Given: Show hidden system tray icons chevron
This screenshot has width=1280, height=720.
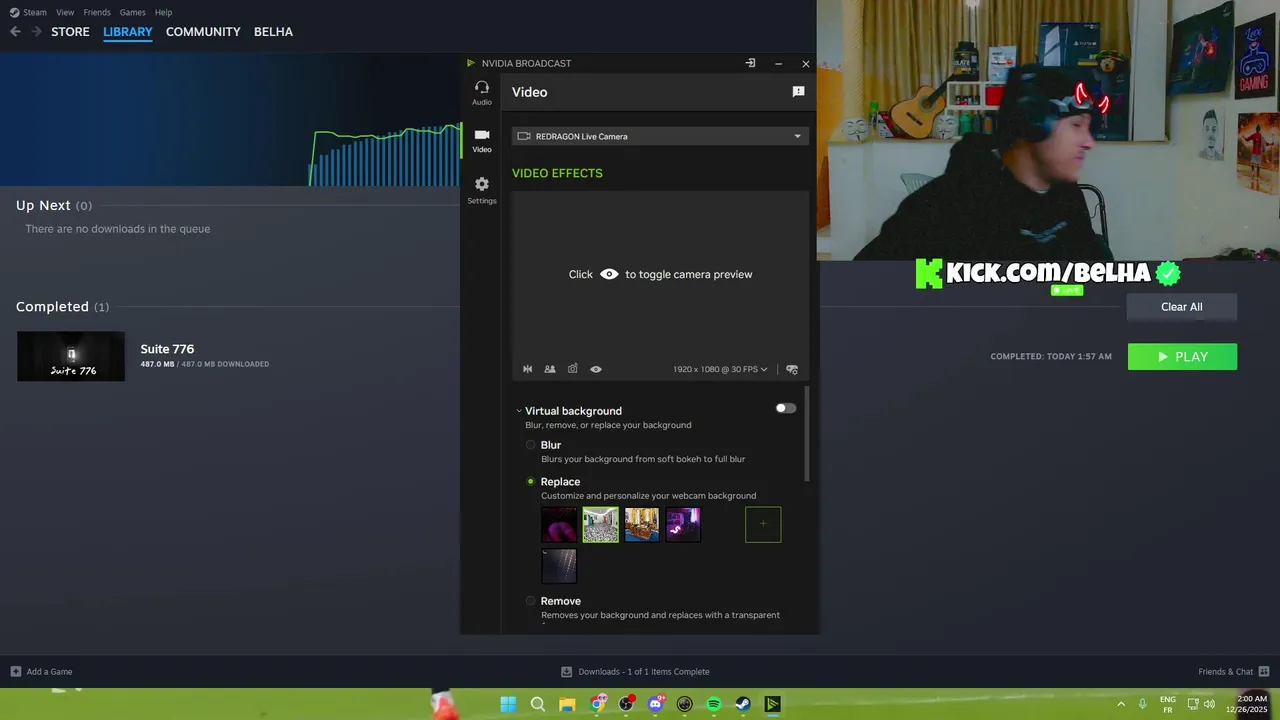Looking at the screenshot, I should click(x=1121, y=704).
